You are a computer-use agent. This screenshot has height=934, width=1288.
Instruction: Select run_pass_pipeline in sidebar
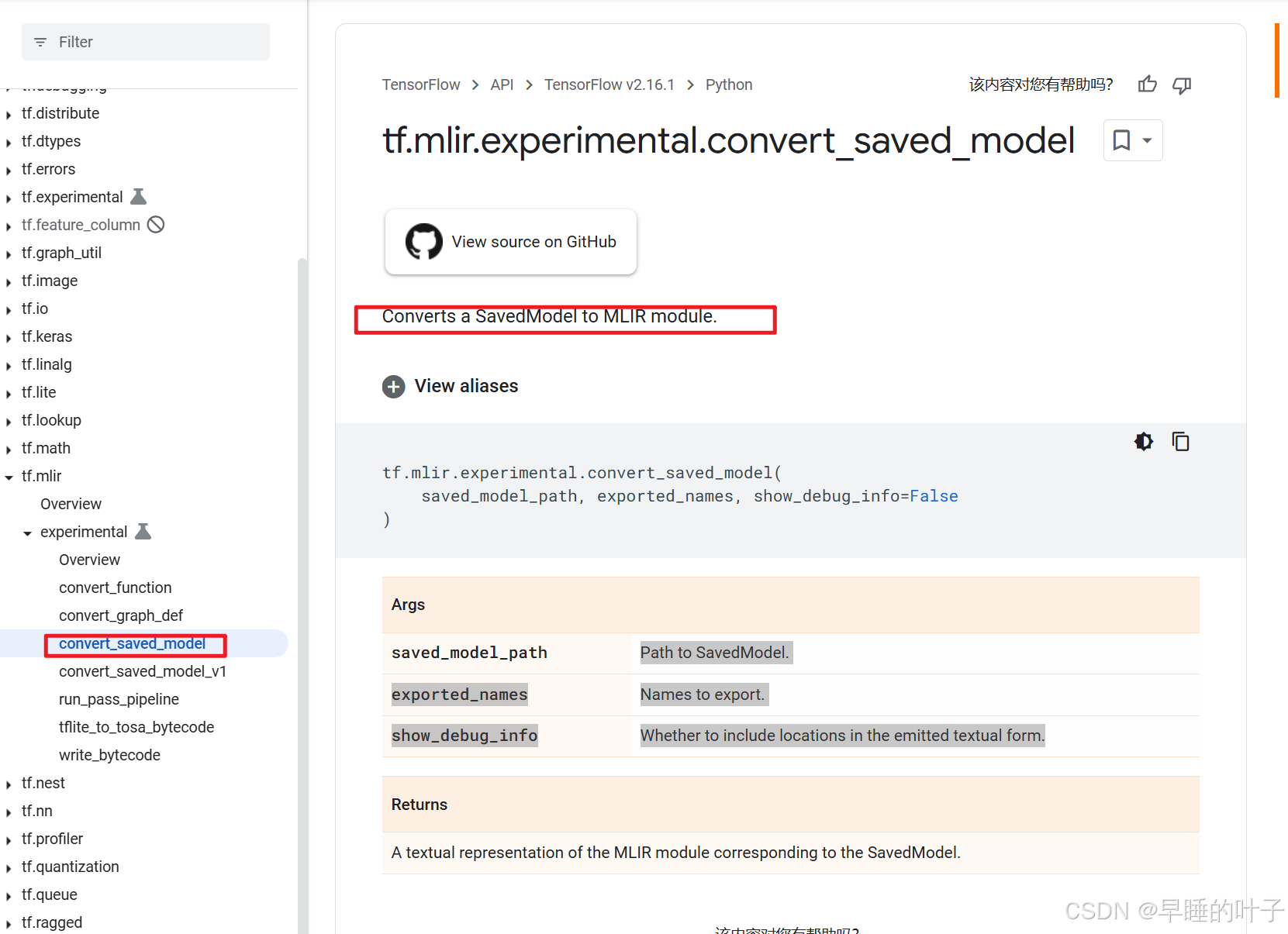[x=119, y=699]
